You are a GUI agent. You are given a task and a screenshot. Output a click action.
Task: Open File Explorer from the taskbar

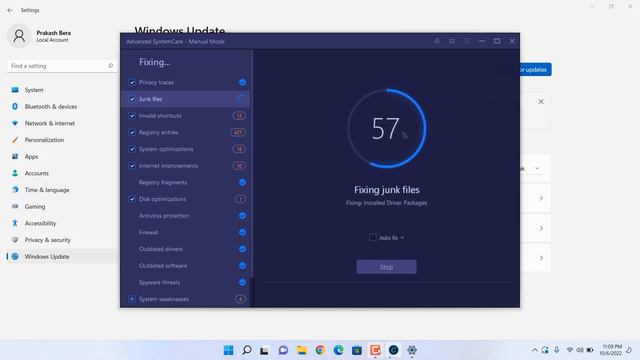pos(302,350)
